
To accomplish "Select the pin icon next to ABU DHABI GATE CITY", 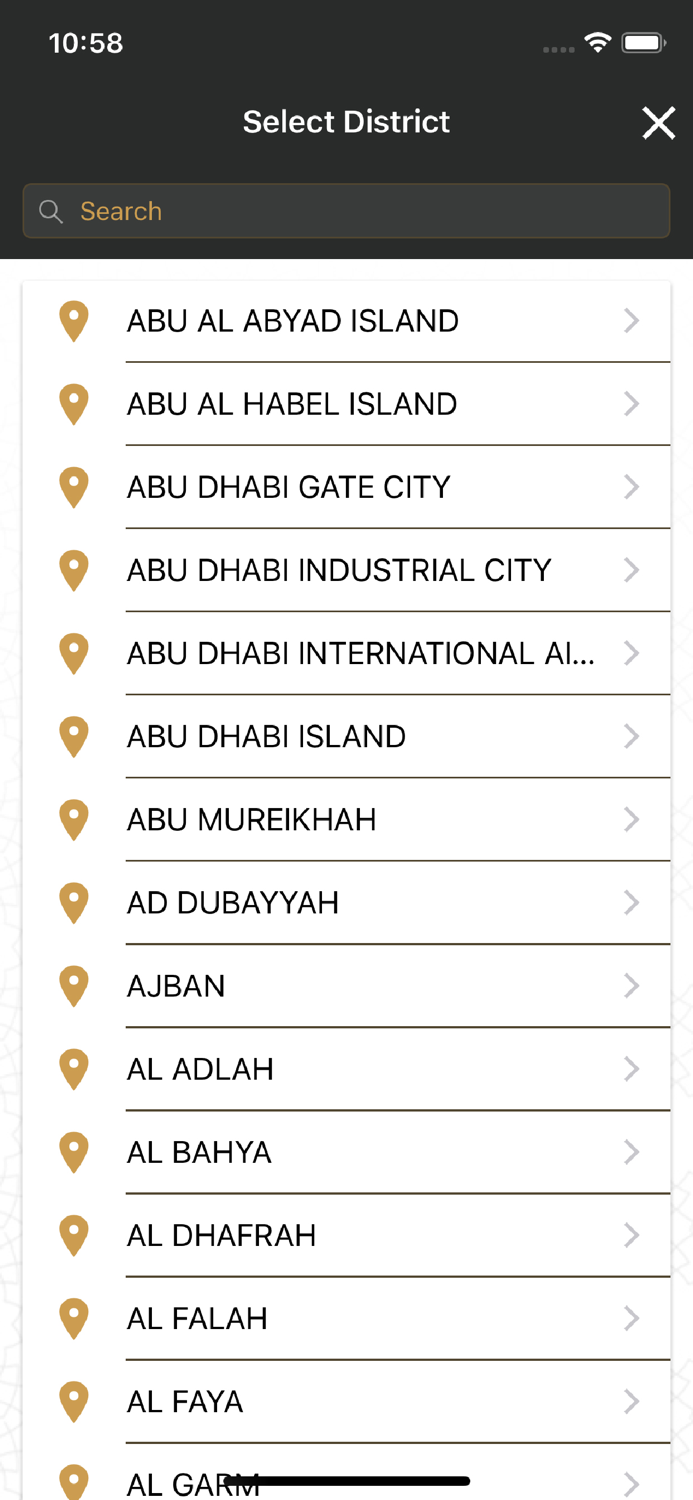I will pyautogui.click(x=73, y=487).
